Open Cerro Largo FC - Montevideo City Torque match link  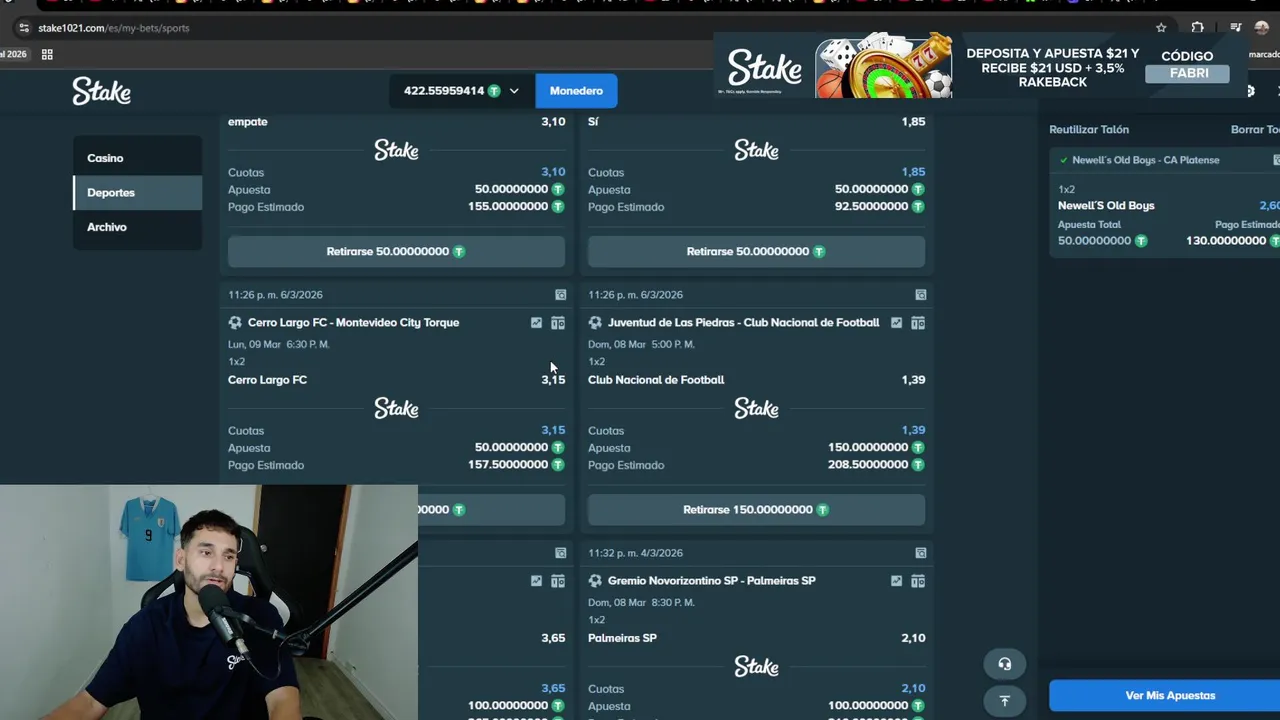(x=353, y=323)
